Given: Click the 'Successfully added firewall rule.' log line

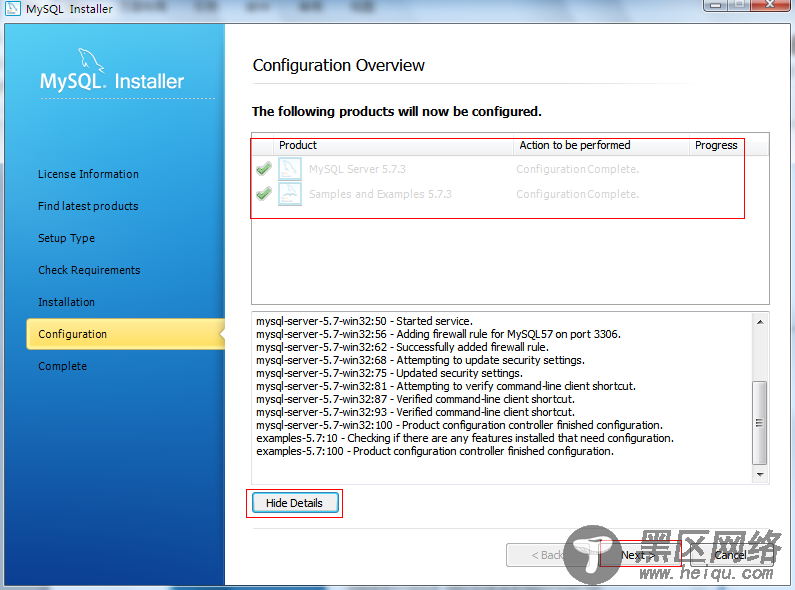Looking at the screenshot, I should click(402, 347).
